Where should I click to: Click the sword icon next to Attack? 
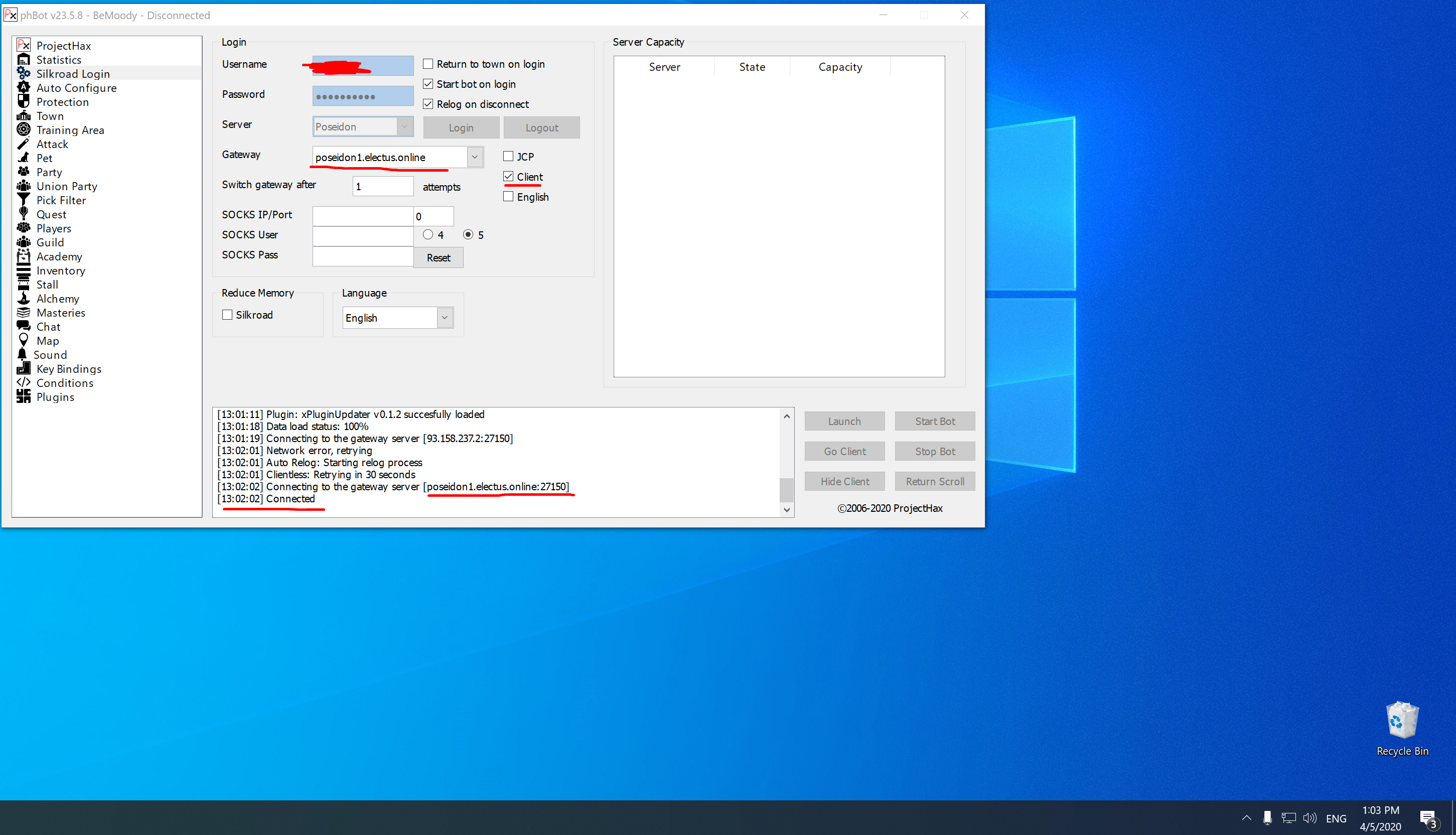click(24, 144)
